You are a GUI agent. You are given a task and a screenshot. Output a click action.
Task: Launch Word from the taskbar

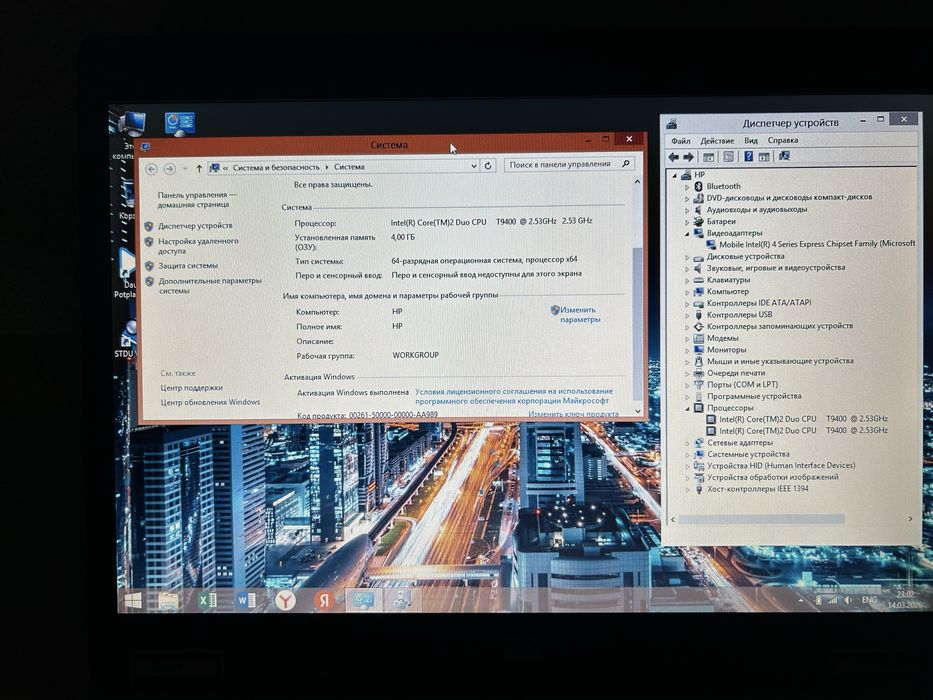[x=246, y=601]
